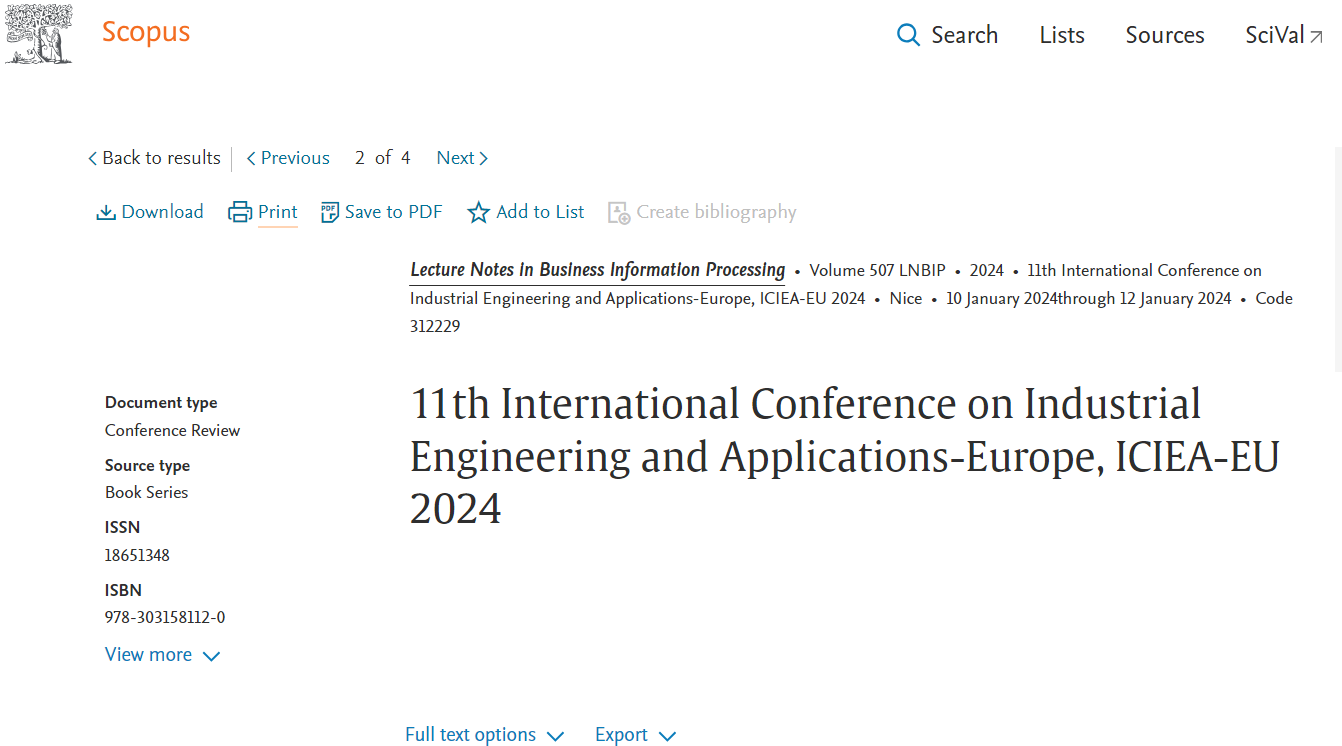
Task: Expand the View more details section
Action: coord(162,655)
